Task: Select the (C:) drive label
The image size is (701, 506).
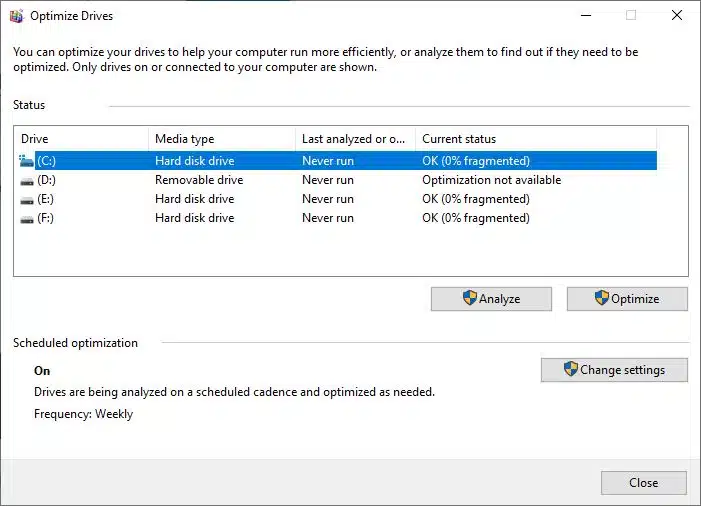Action: 46,161
